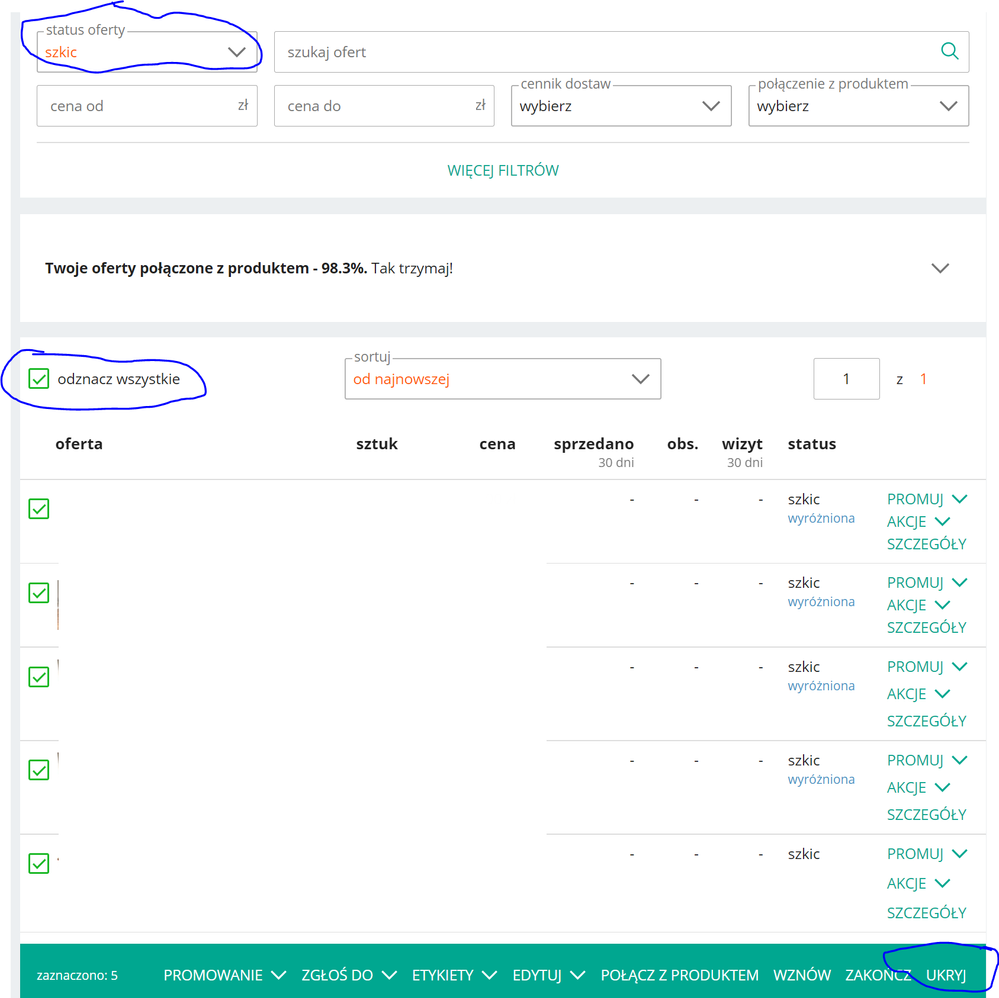Click the search magnifier icon
Screen dimensions: 999x998
click(x=949, y=52)
